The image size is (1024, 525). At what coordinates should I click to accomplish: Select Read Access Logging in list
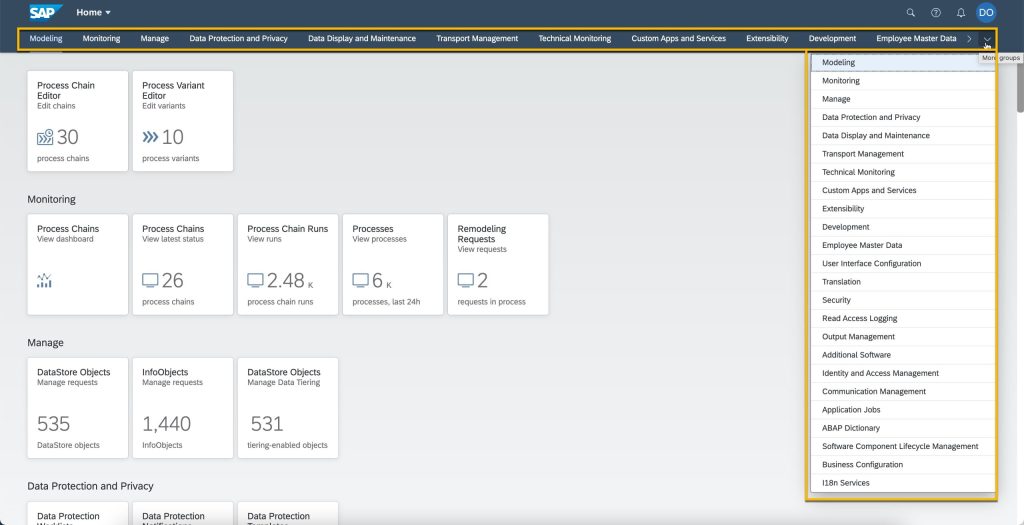click(903, 319)
